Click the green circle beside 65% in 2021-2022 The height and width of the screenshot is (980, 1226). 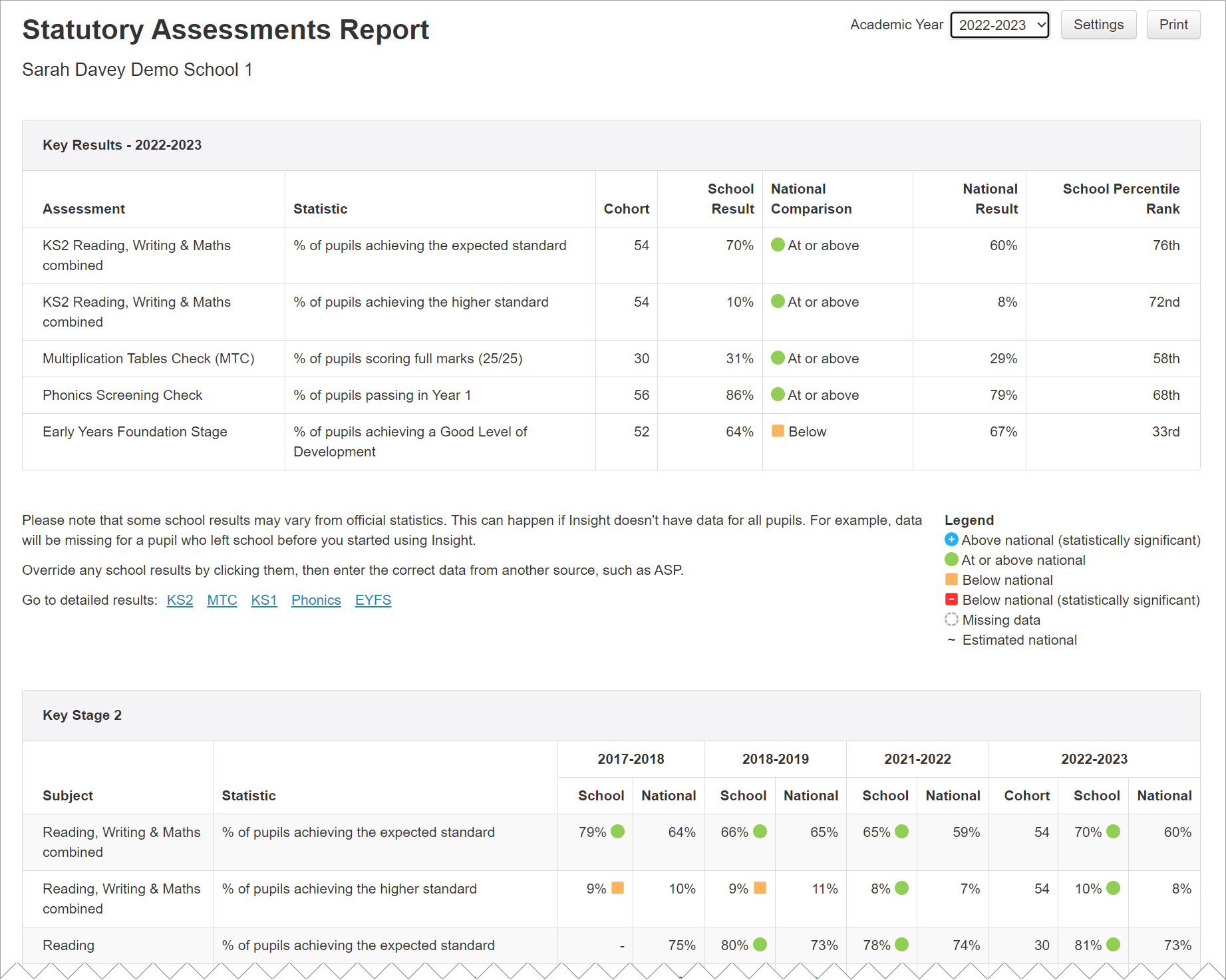coord(901,832)
